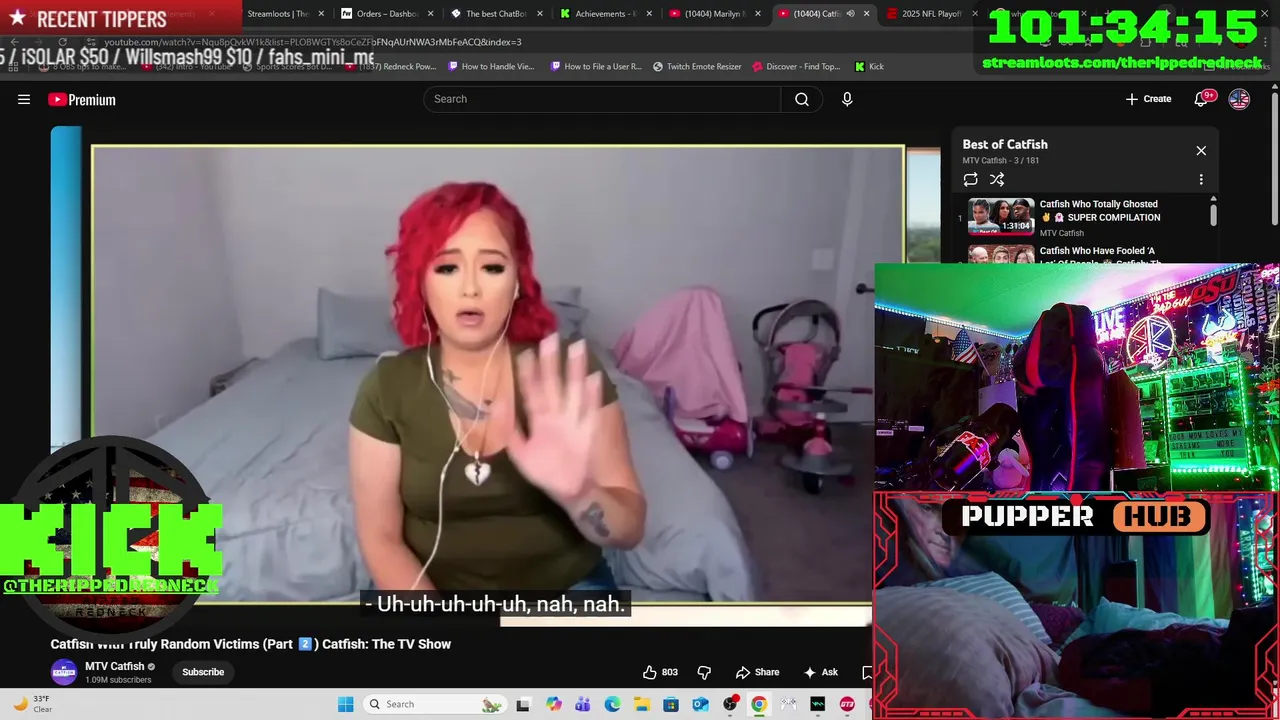Open the green waveform app on taskbar
The height and width of the screenshot is (720, 1280).
point(818,704)
